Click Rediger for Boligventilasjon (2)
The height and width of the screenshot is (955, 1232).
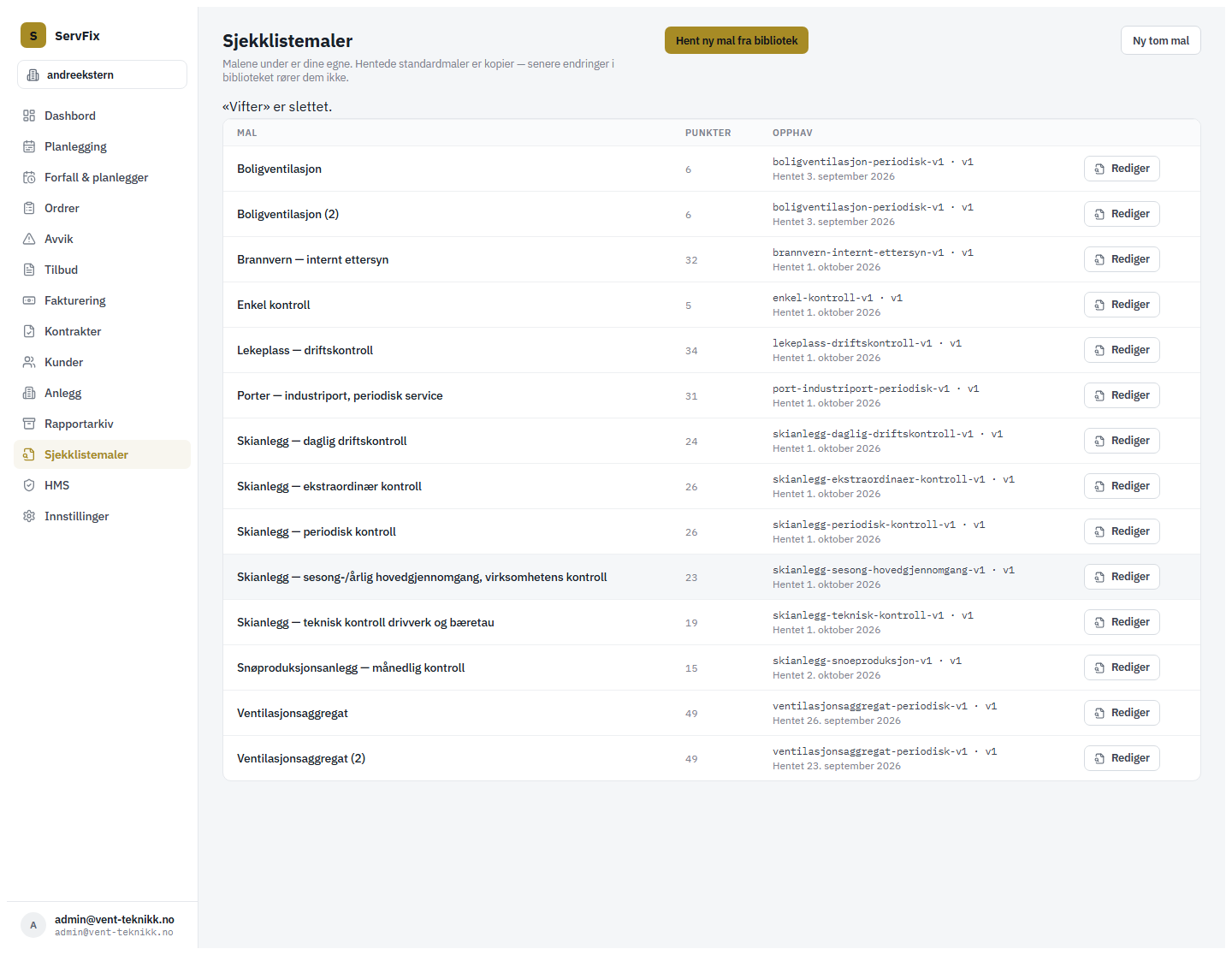pos(1122,214)
